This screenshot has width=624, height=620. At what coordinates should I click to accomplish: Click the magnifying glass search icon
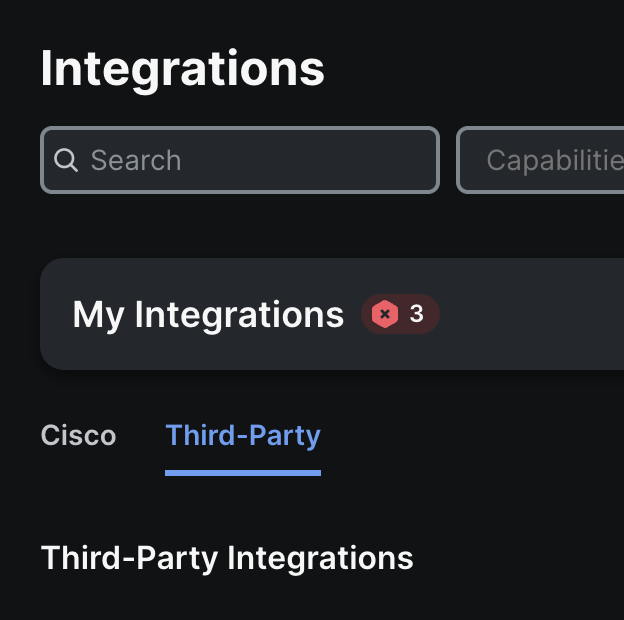click(66, 160)
